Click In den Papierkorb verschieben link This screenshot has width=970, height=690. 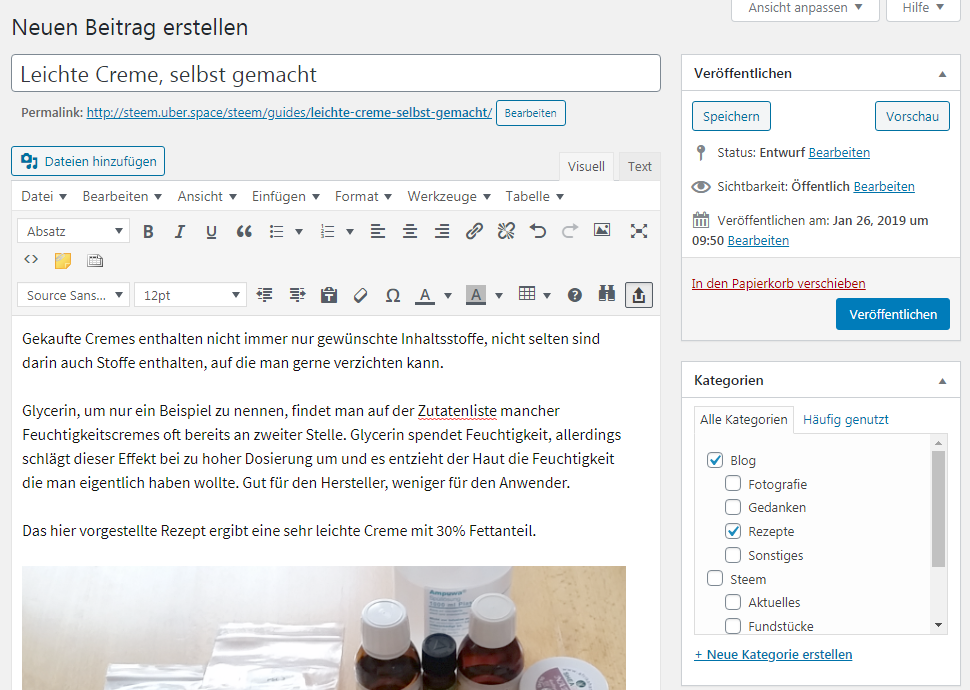click(x=778, y=284)
